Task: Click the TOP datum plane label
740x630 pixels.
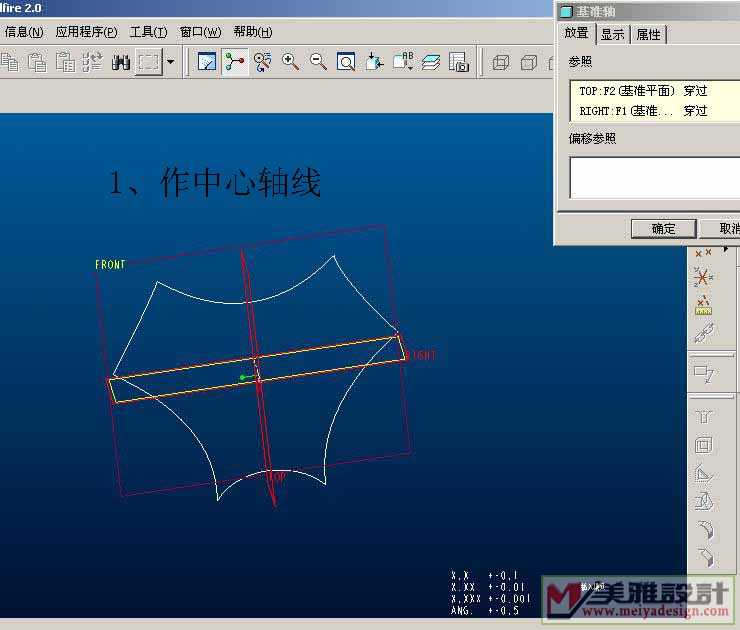Action: click(x=276, y=477)
